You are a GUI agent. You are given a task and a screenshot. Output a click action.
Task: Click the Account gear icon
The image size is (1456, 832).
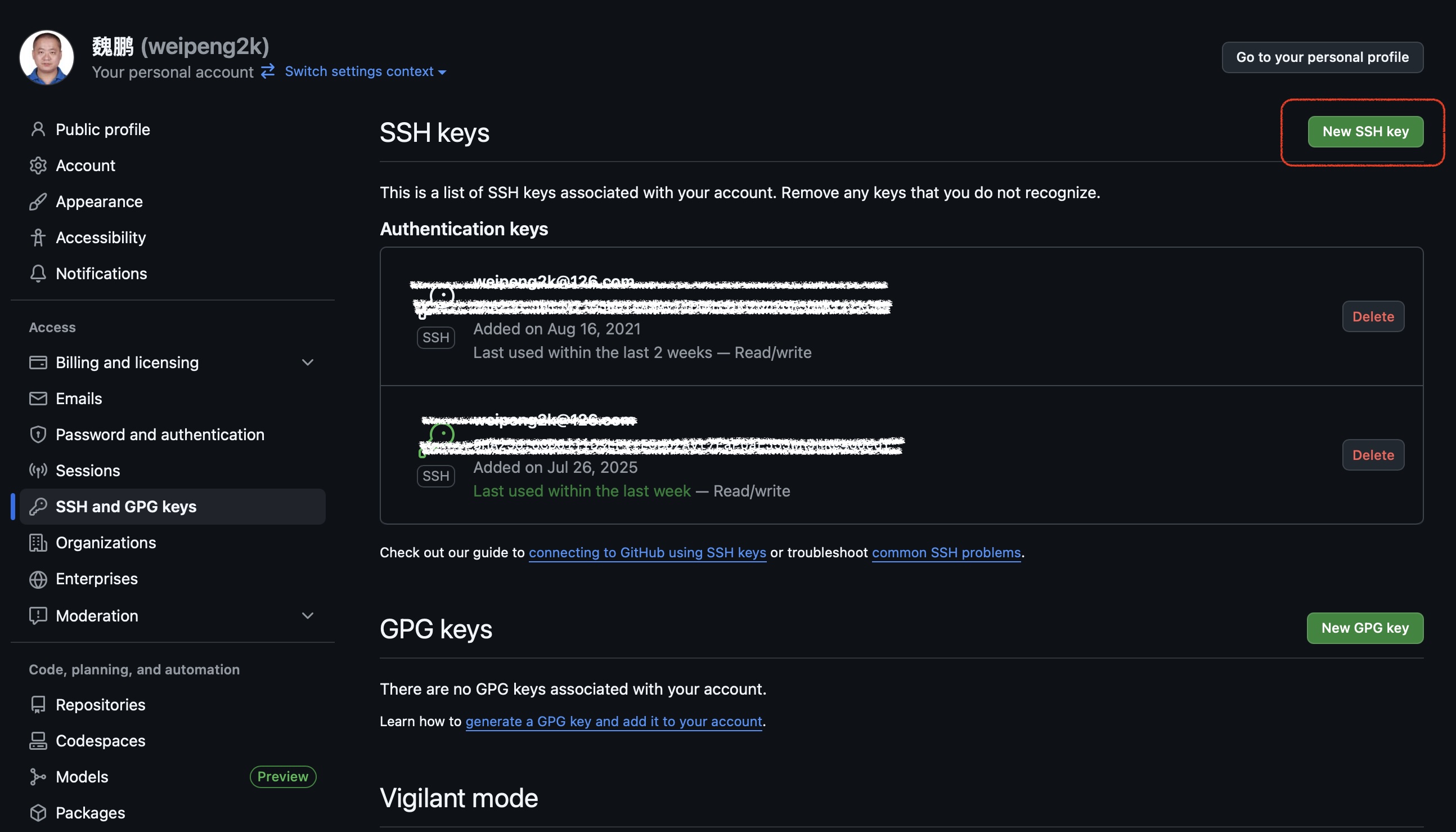pos(38,165)
